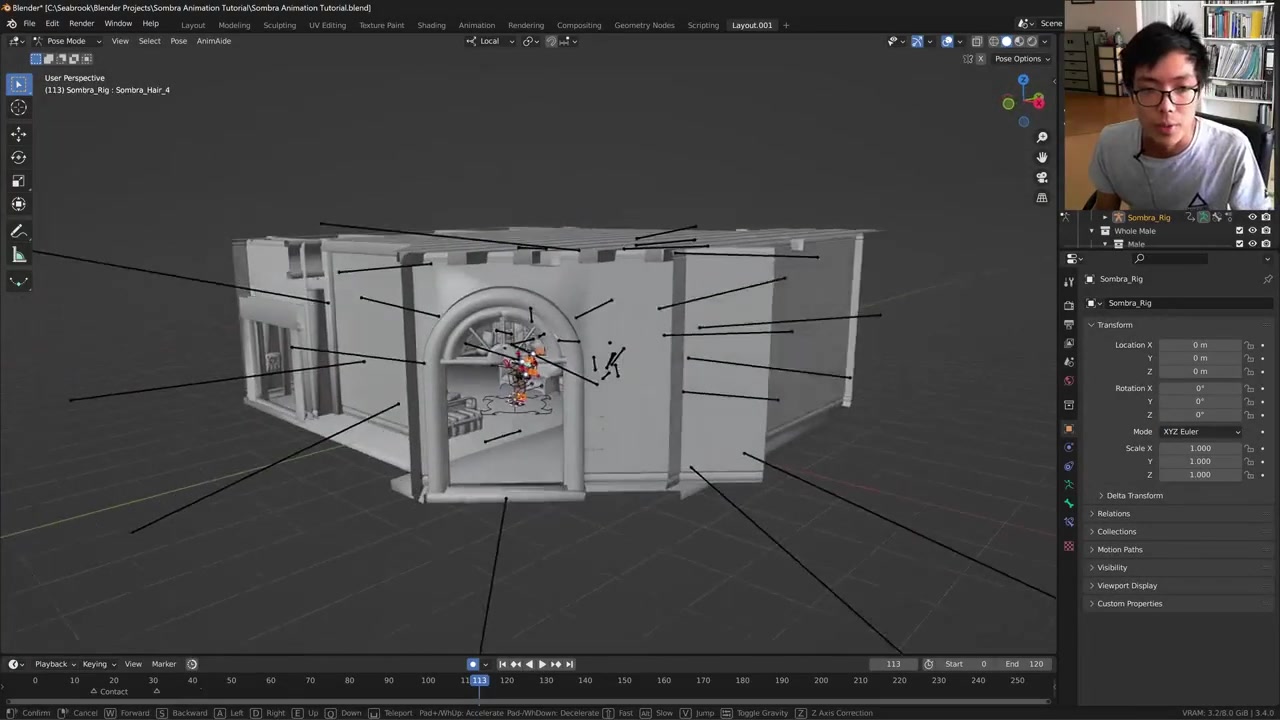Select the Measure tool
Viewport: 1280px width, 720px height.
[x=18, y=256]
